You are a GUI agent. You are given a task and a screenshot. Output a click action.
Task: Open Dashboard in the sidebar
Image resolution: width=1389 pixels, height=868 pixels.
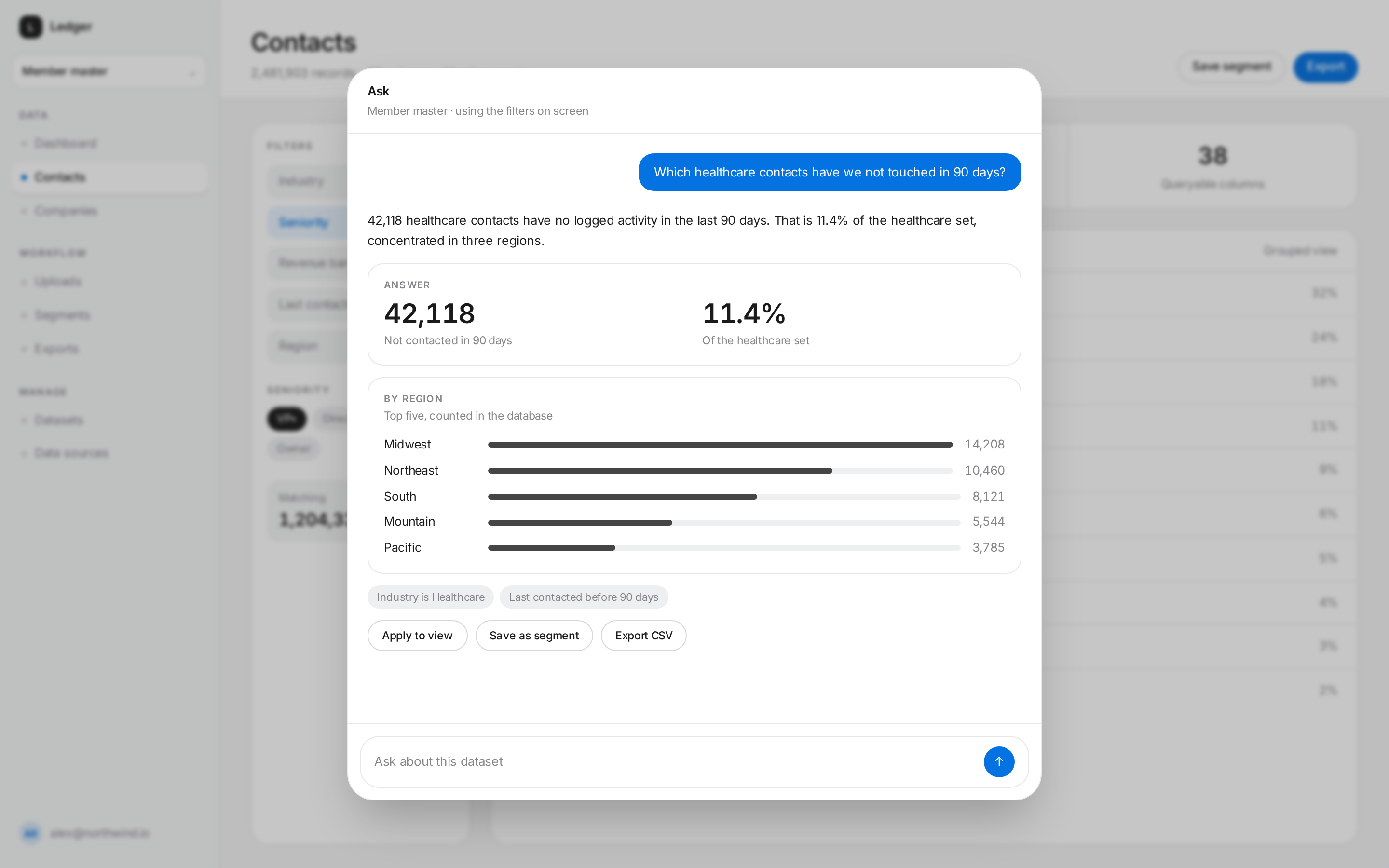(109, 143)
